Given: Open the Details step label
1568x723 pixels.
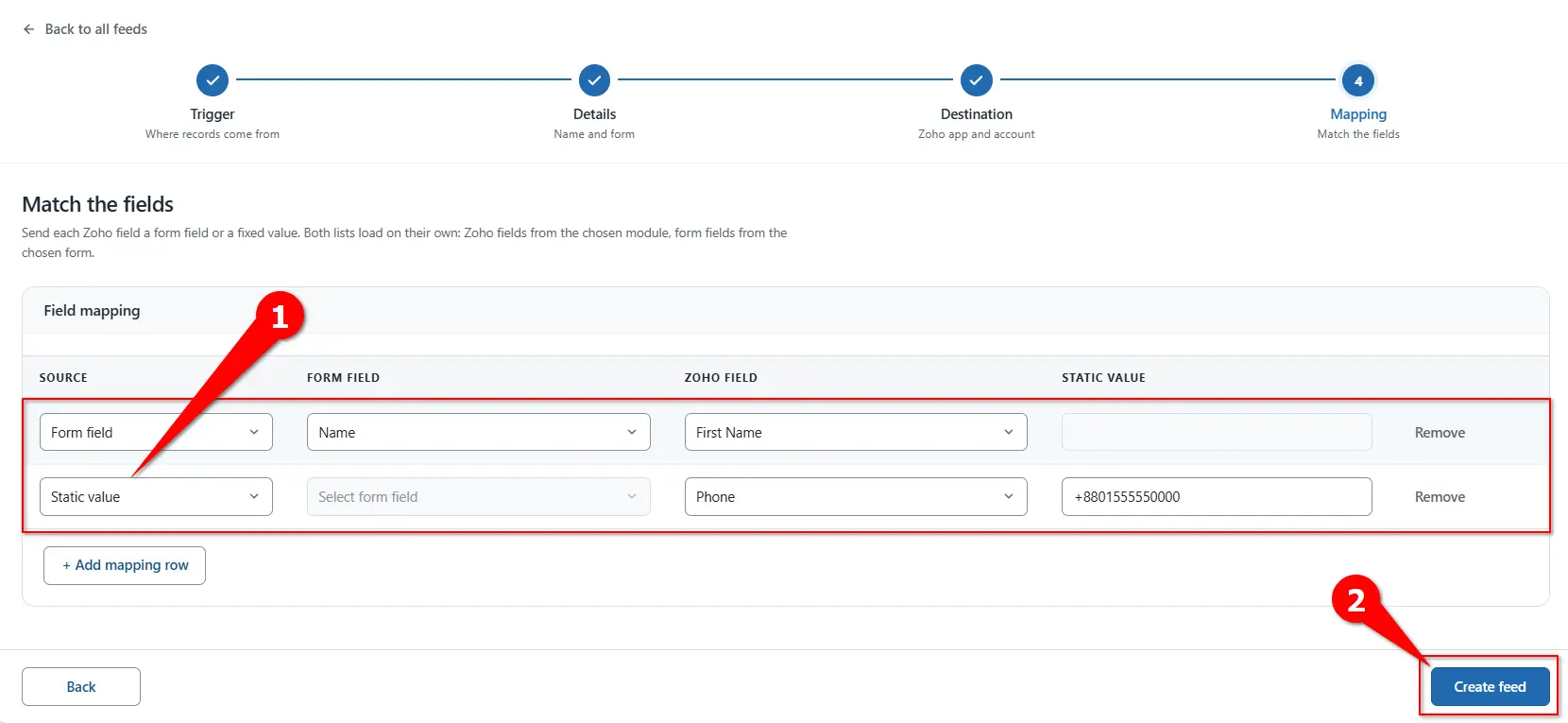Looking at the screenshot, I should click(x=594, y=114).
